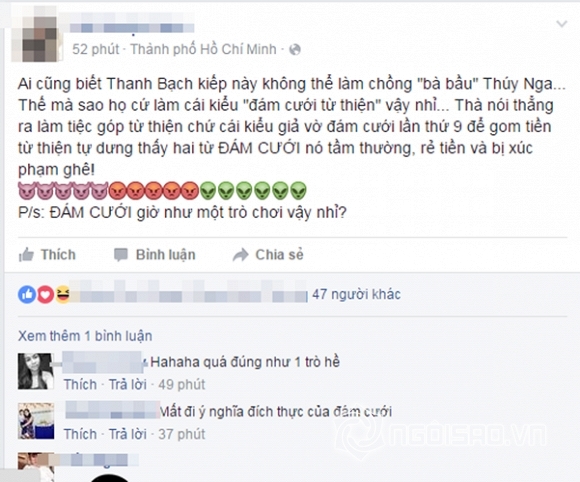Click the blue Like reaction icon

(27, 295)
